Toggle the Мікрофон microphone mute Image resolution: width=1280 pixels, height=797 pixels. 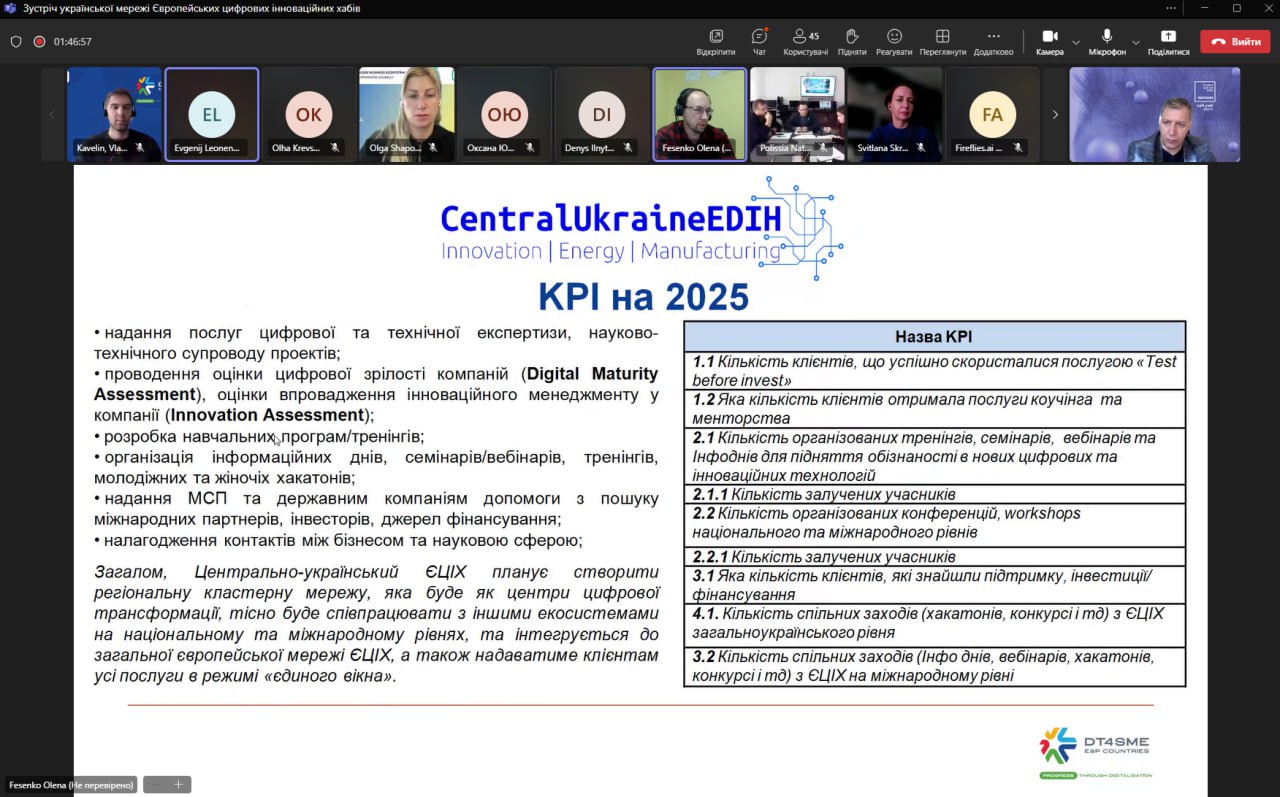tap(1107, 41)
